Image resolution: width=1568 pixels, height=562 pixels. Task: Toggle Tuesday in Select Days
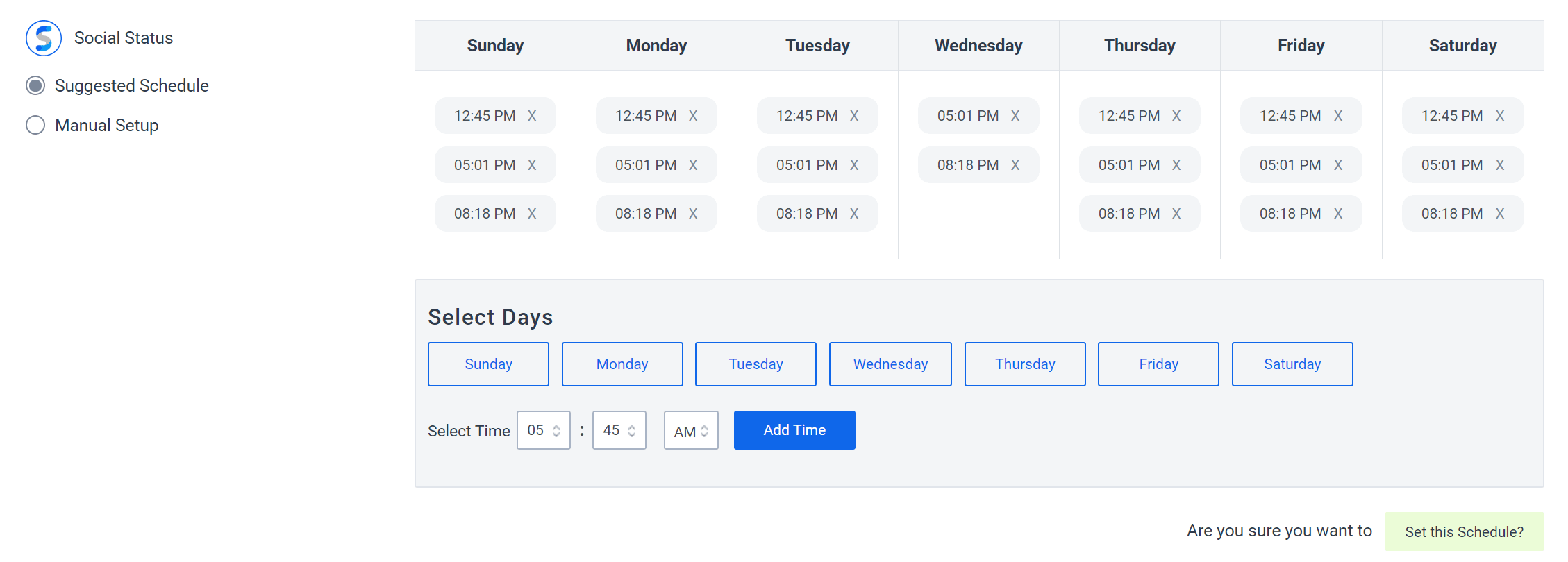tap(756, 364)
